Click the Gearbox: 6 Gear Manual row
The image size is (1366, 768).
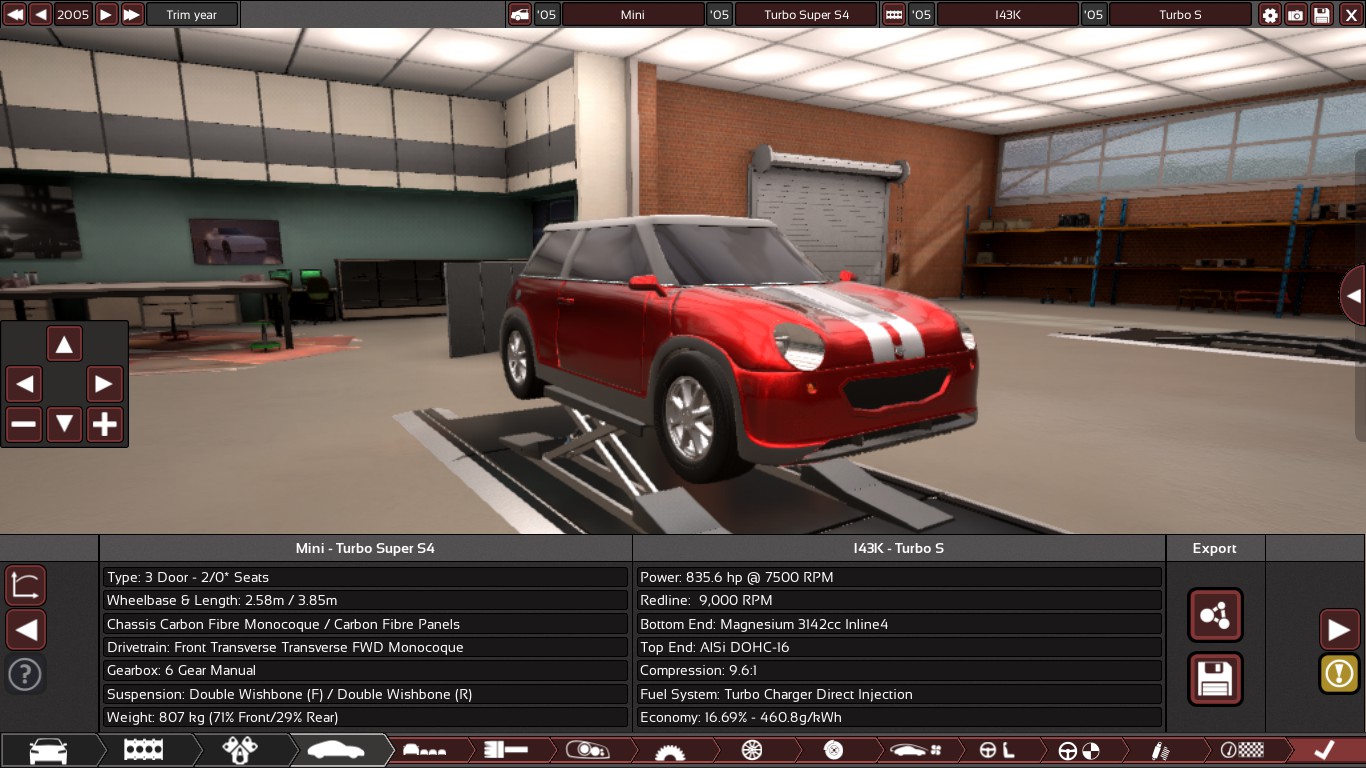365,670
